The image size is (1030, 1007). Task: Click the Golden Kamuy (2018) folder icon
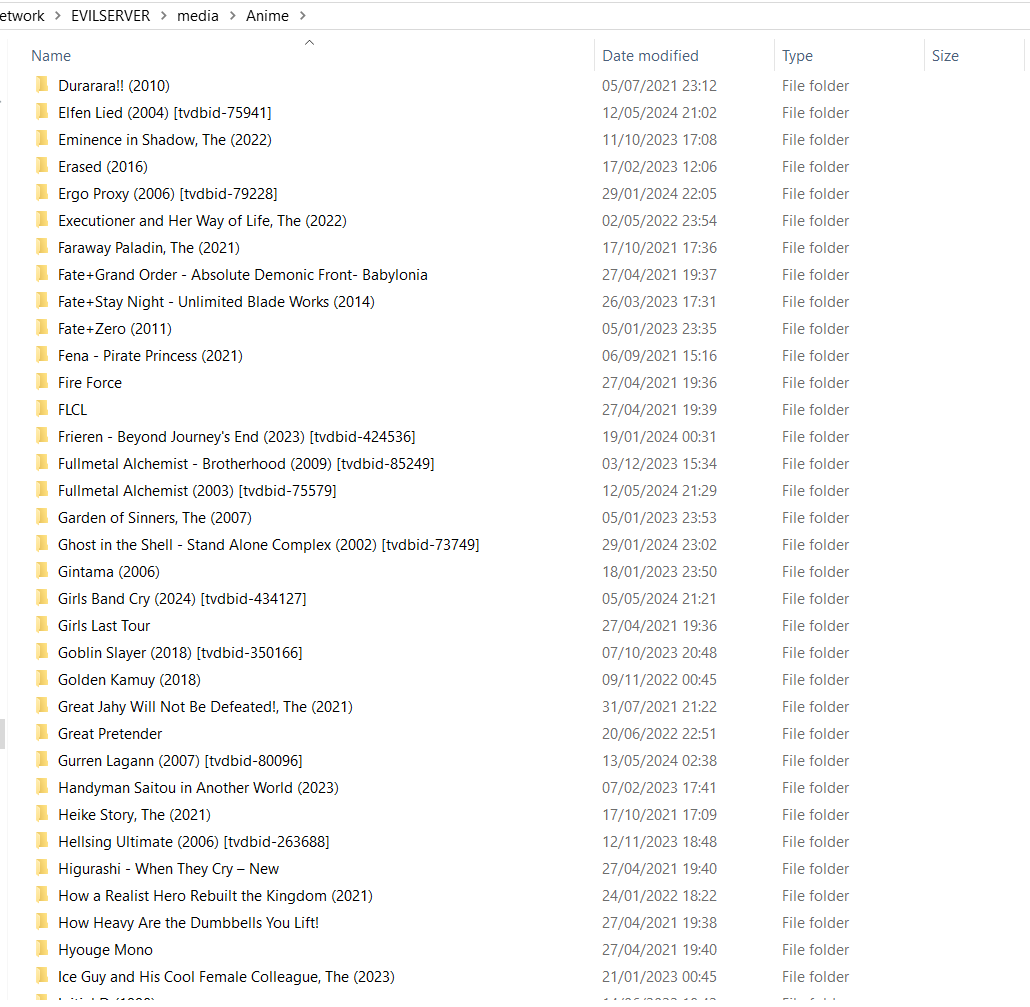coord(42,678)
